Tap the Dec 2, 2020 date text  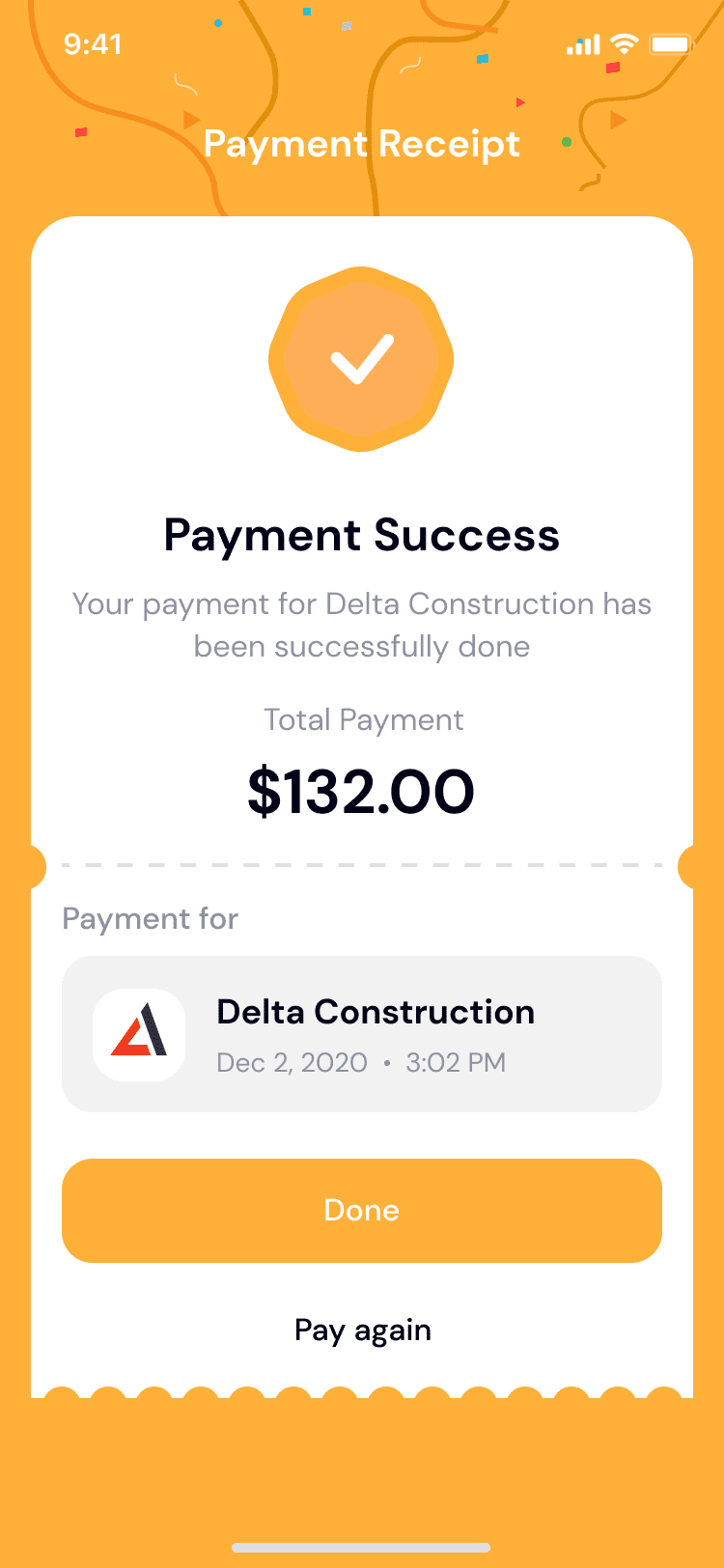[292, 1063]
